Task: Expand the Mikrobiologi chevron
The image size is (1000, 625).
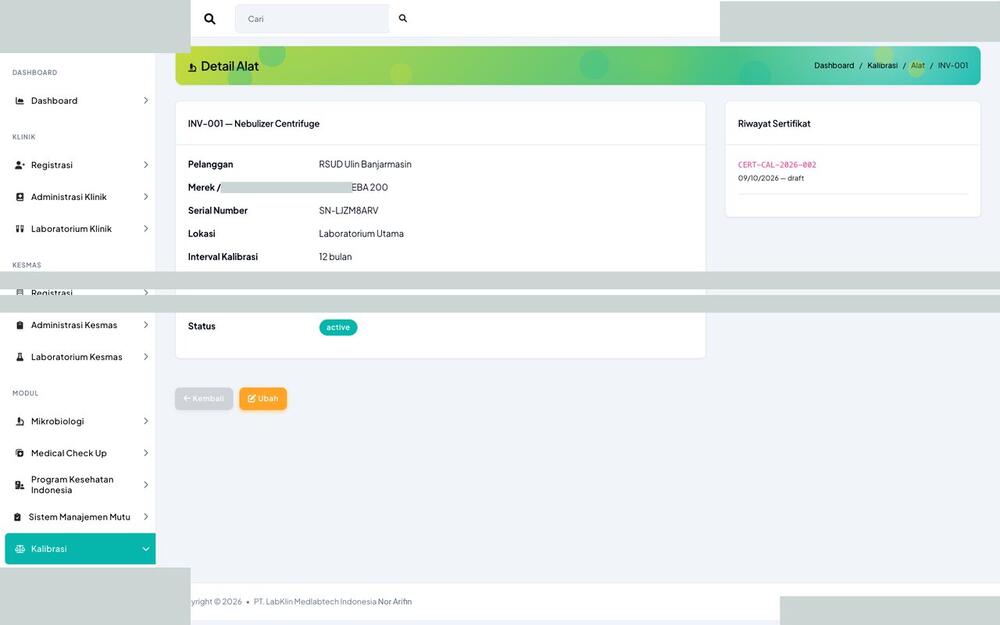Action: click(145, 422)
